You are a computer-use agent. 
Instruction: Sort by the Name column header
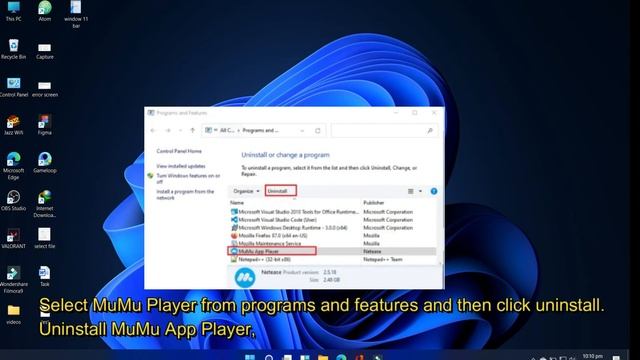click(x=237, y=202)
